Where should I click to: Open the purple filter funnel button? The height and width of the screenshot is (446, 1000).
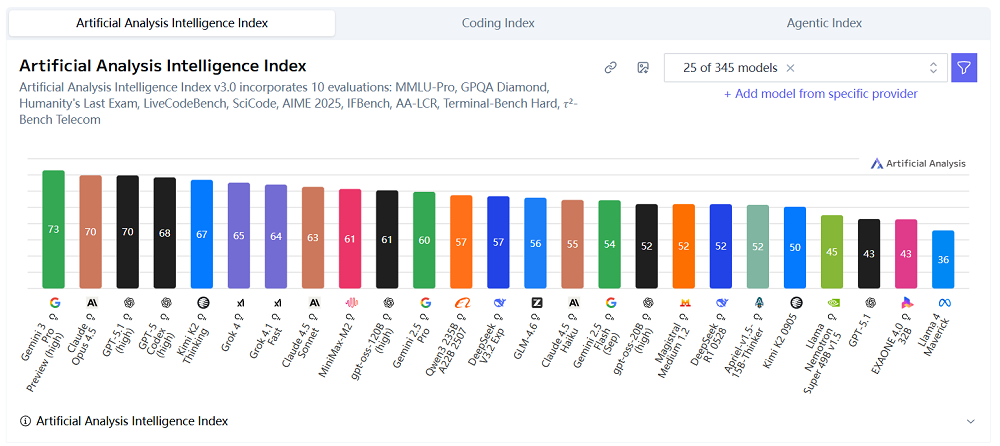tap(963, 68)
